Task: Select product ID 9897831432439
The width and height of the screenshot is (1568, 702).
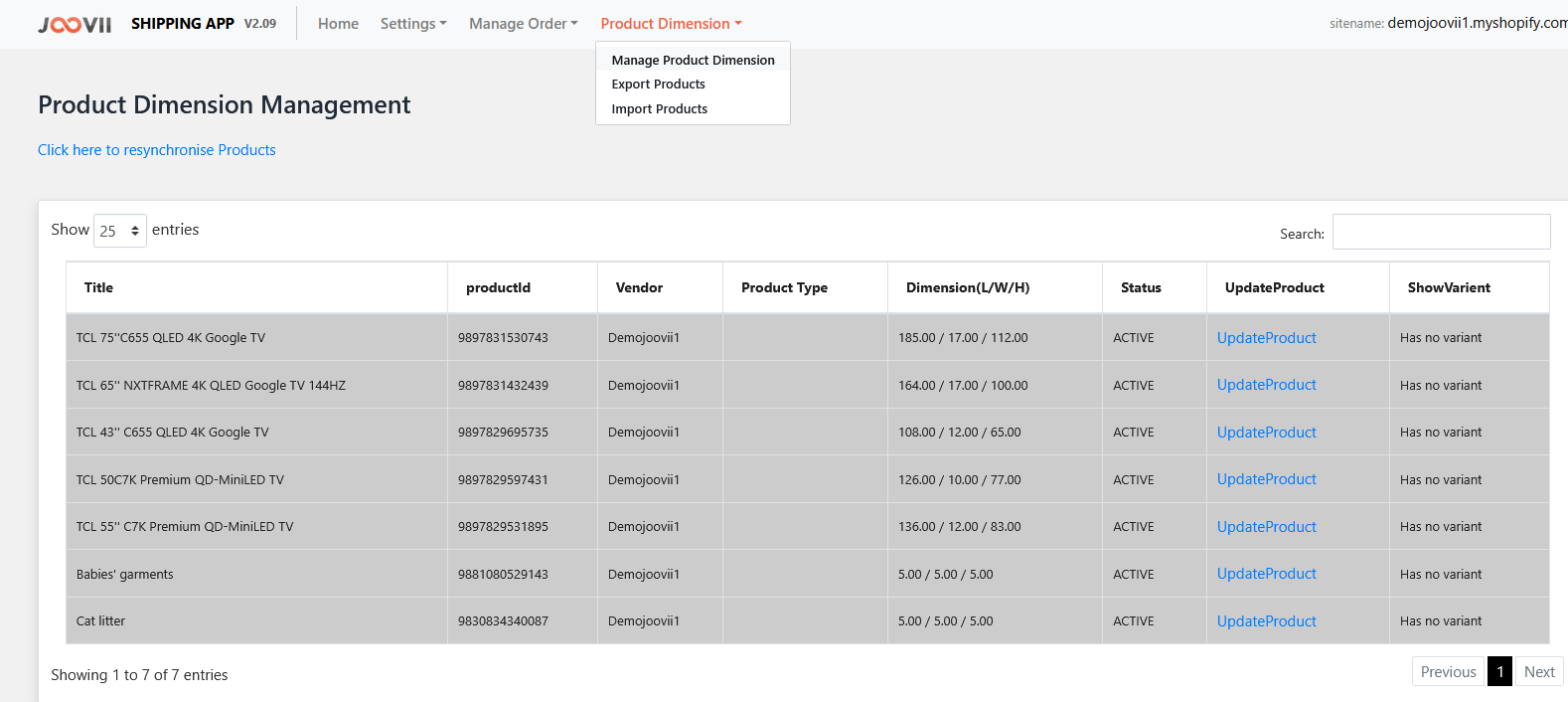Action: [503, 386]
